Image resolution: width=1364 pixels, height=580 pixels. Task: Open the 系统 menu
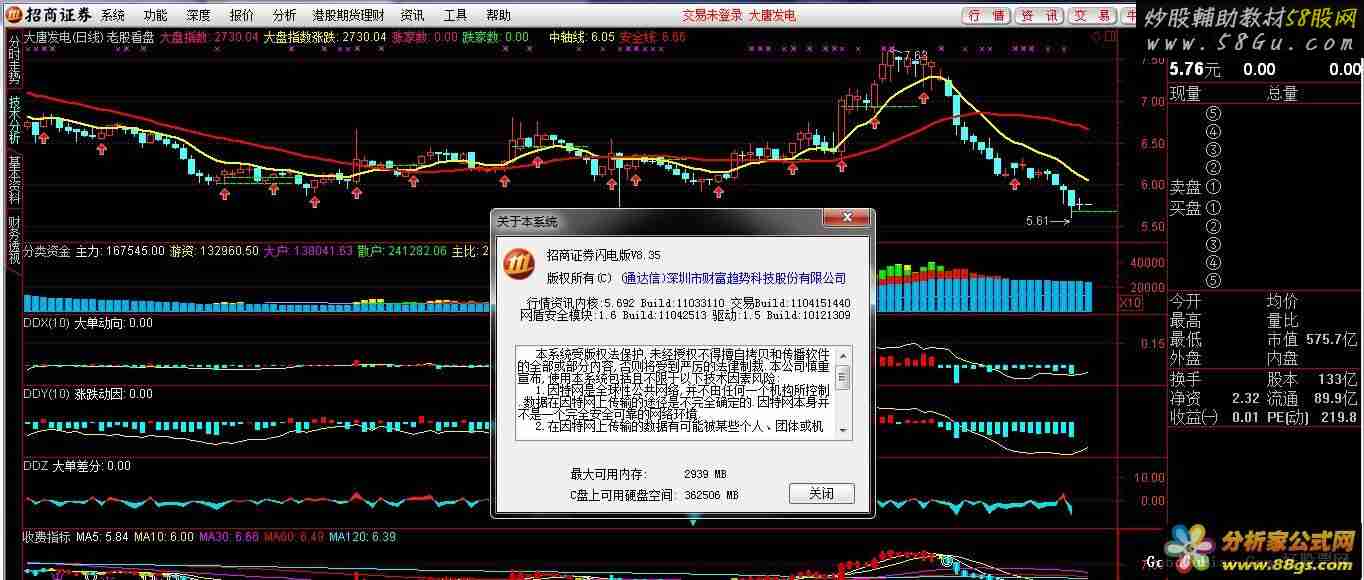click(113, 15)
